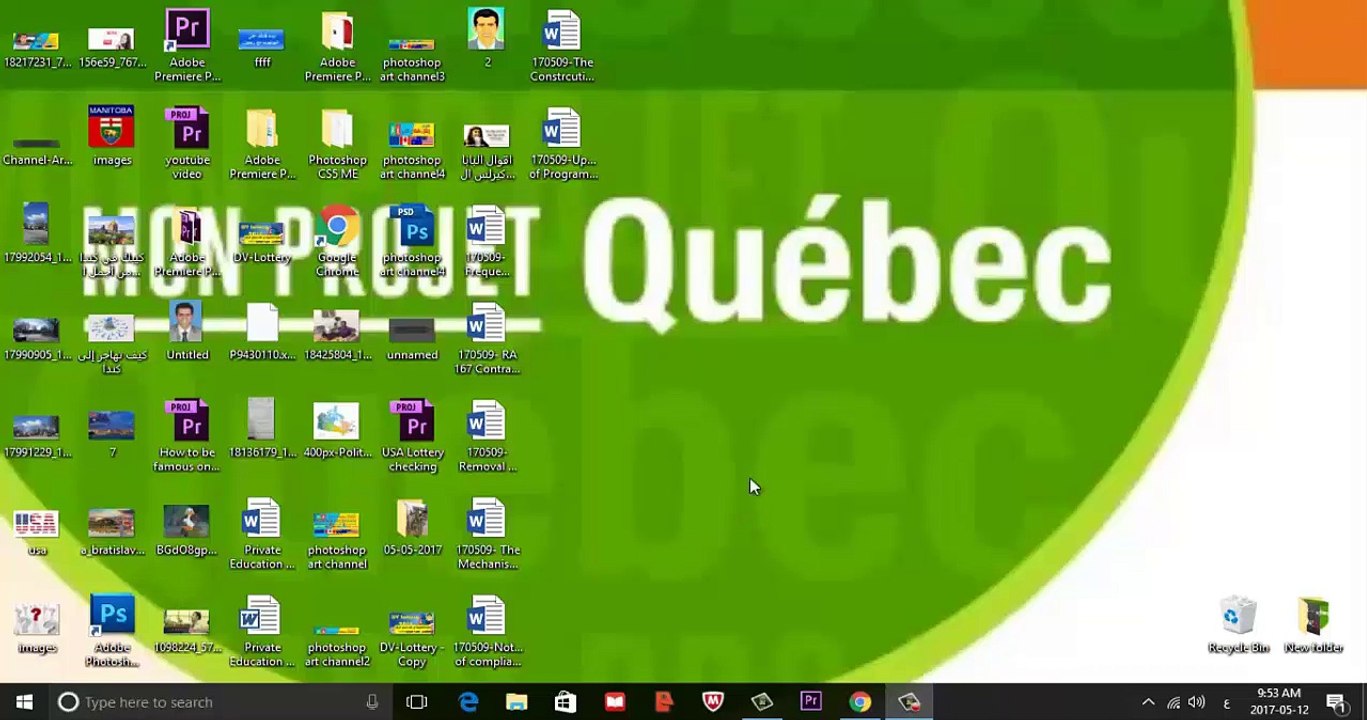The height and width of the screenshot is (720, 1367).
Task: Open the volume control in system tray
Action: click(1196, 702)
